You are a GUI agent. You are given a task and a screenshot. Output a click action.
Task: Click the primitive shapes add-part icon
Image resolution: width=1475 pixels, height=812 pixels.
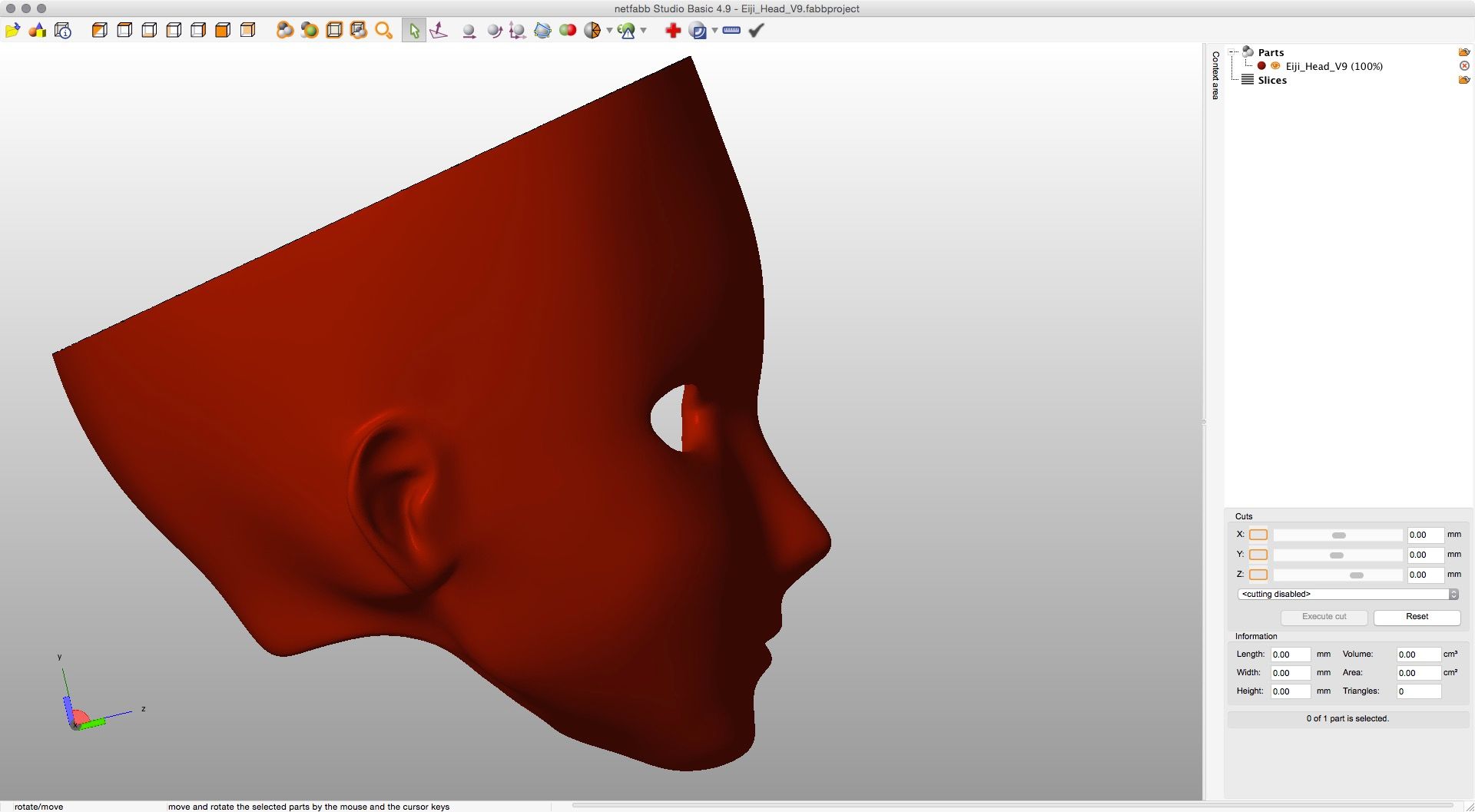pos(38,31)
